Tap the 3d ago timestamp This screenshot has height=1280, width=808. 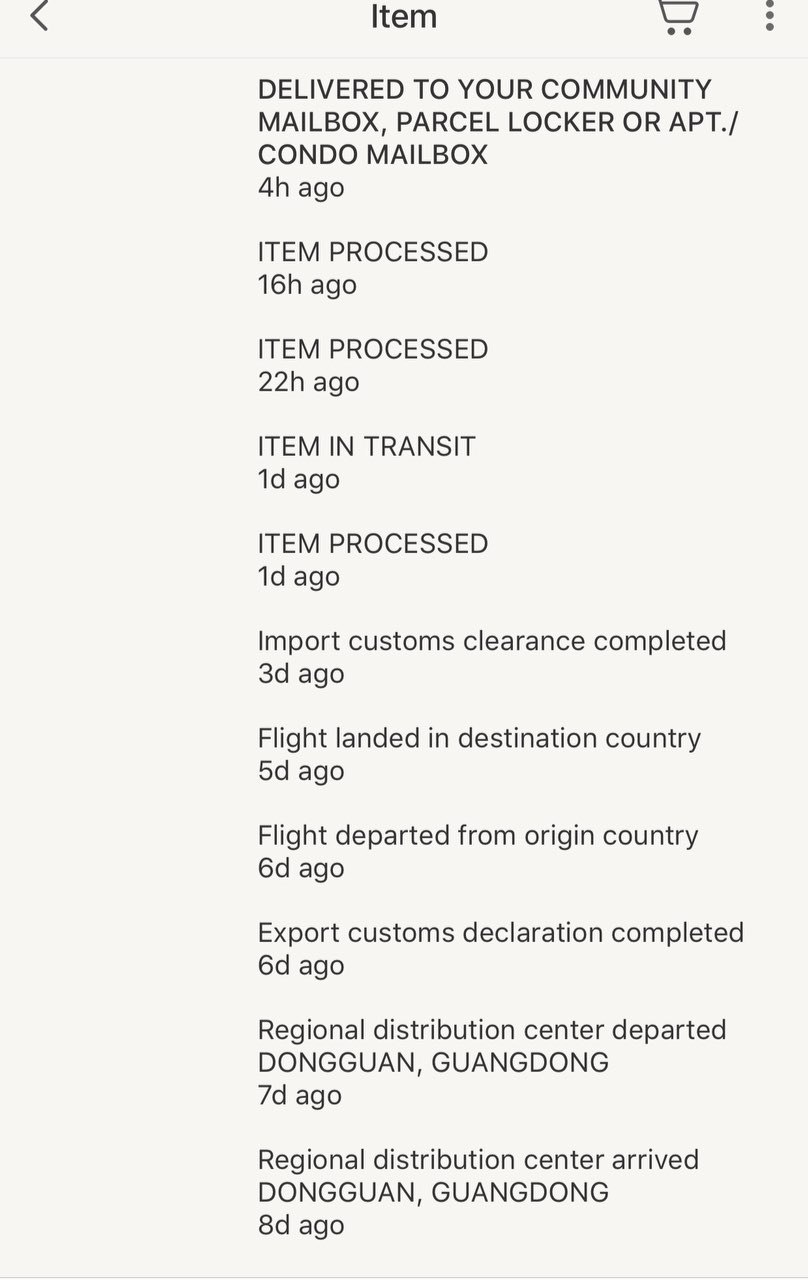[x=301, y=674]
